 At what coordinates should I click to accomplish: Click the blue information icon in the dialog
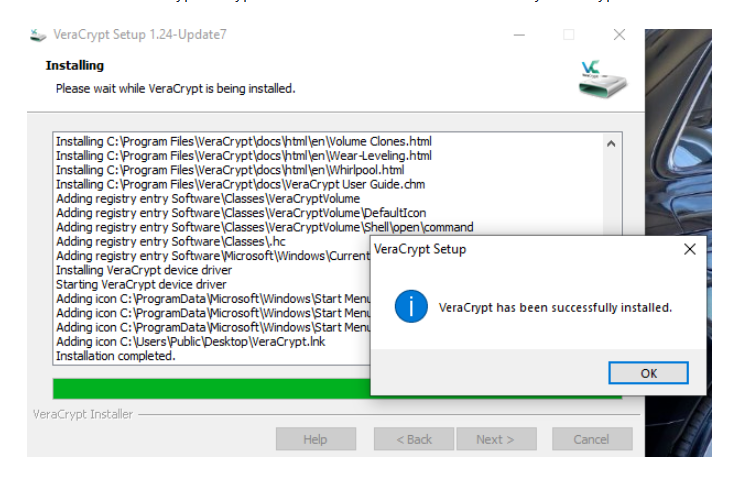tap(411, 306)
